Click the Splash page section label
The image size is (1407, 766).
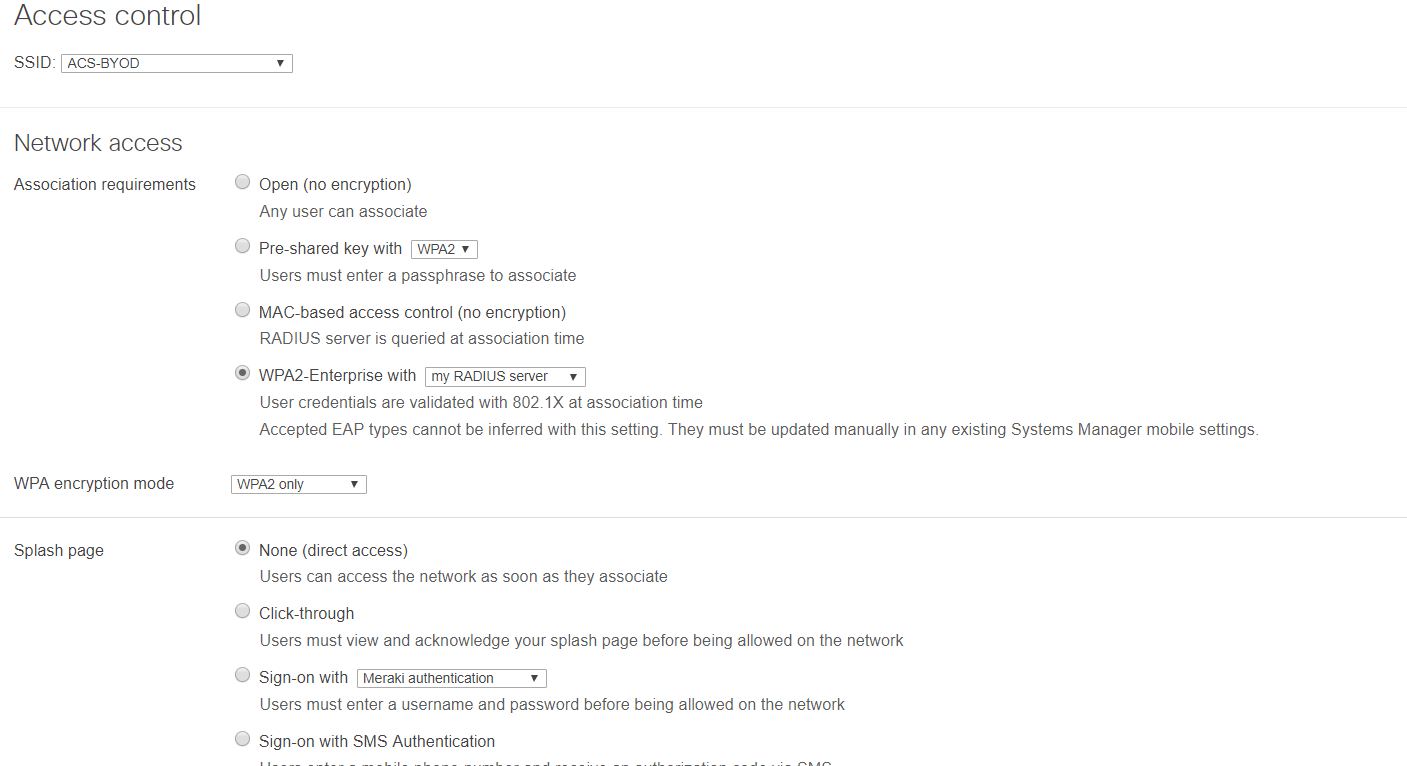59,551
